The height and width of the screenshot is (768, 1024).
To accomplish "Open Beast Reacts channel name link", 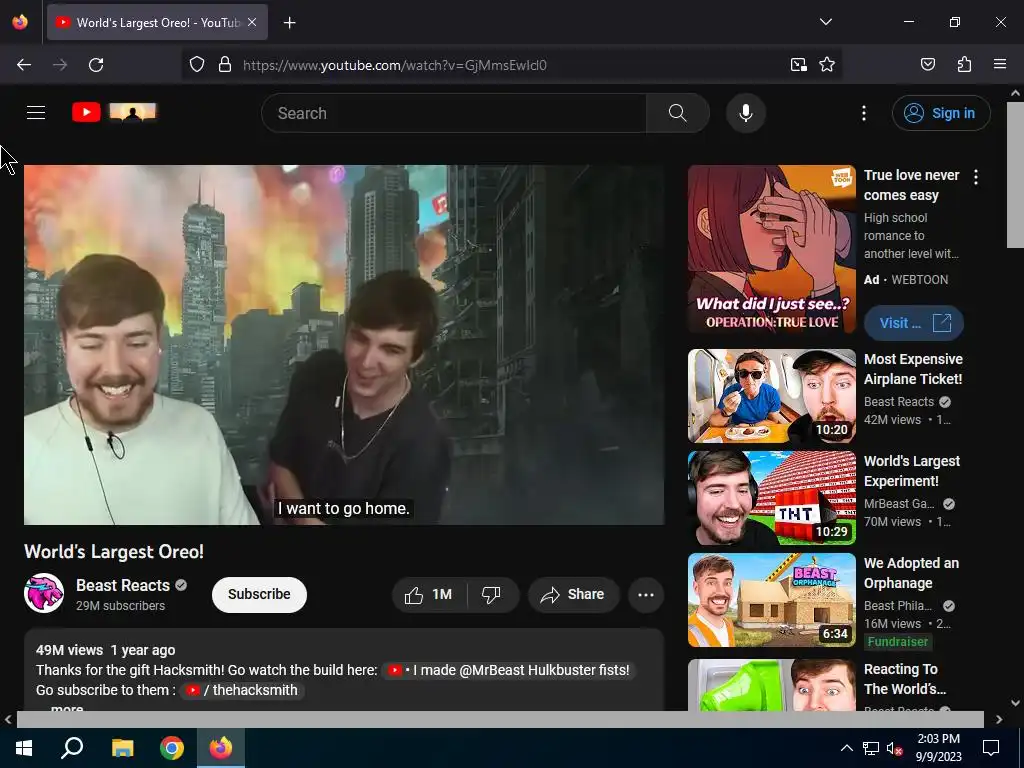I will click(123, 585).
